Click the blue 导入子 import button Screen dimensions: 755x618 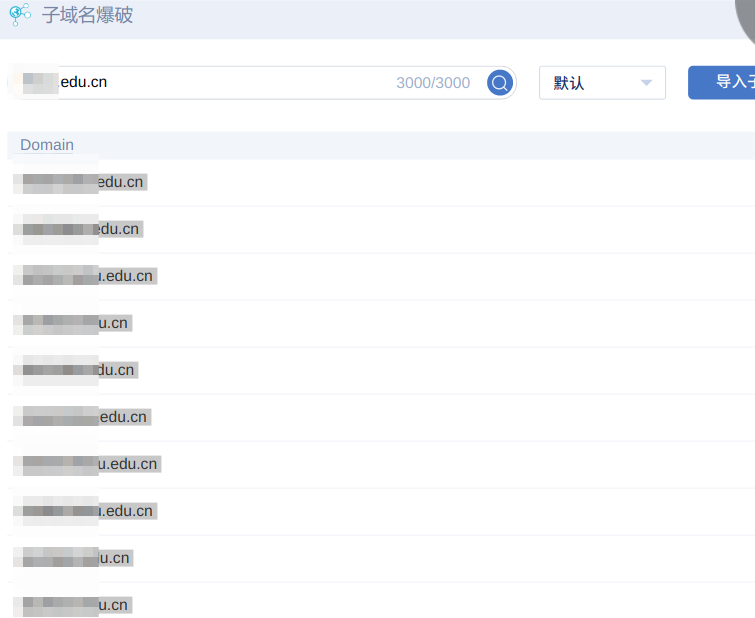722,82
